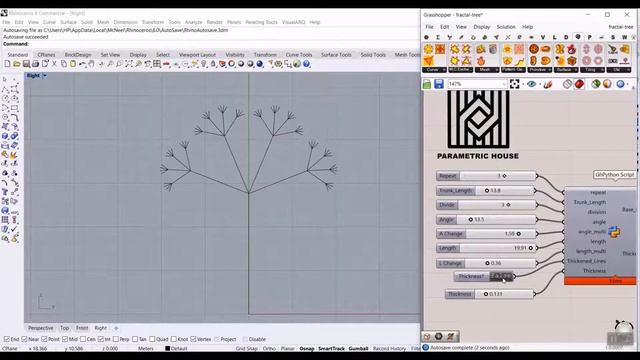Toggle the Mid osnap checkbox
The height and width of the screenshot is (360, 640).
click(65, 339)
